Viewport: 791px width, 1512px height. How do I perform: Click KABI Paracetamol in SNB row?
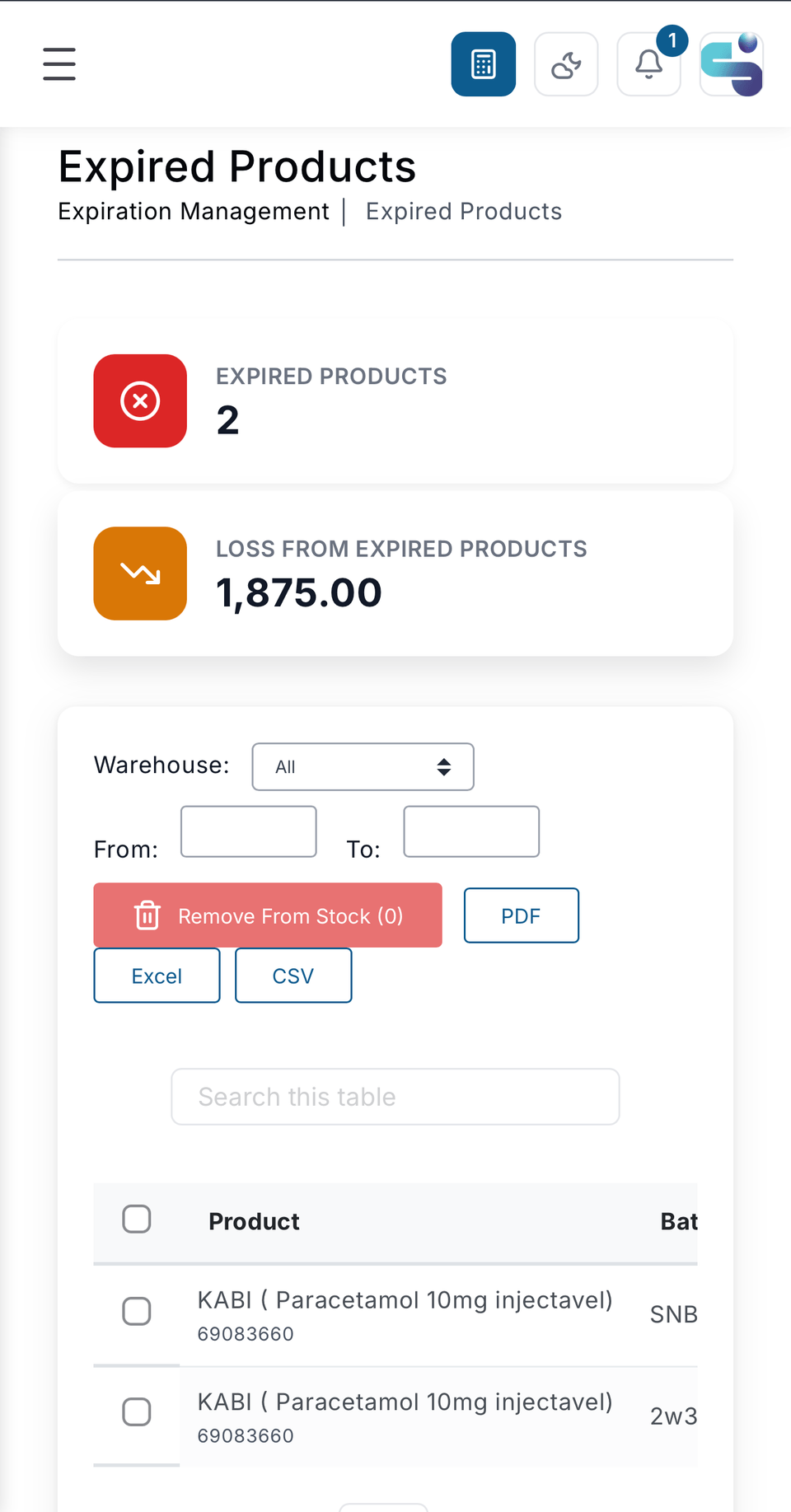click(x=405, y=1300)
